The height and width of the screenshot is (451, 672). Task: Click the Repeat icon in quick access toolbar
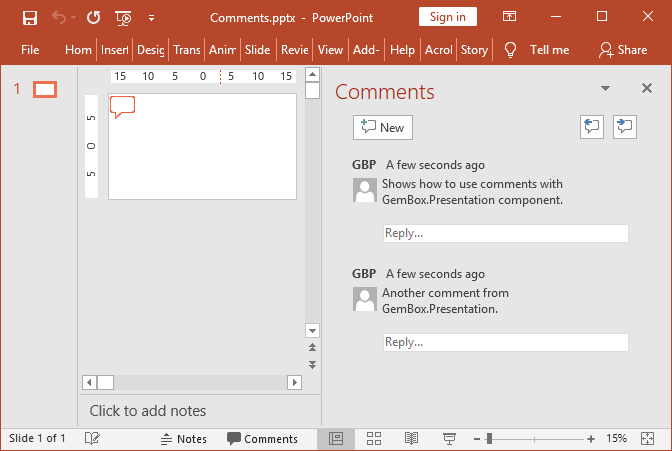[x=93, y=17]
